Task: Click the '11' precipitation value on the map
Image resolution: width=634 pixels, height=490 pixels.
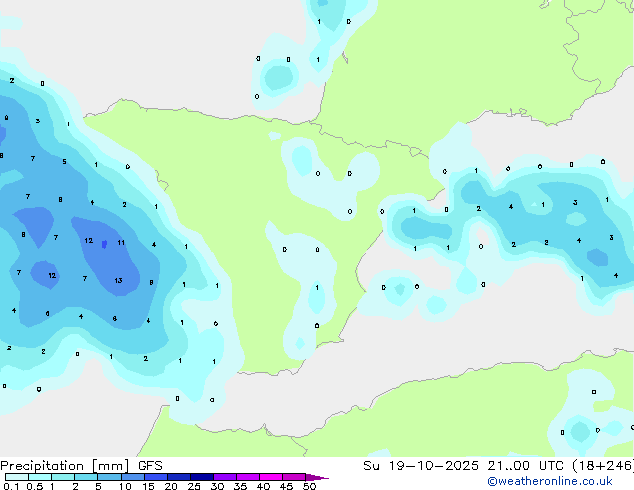Action: (x=121, y=243)
